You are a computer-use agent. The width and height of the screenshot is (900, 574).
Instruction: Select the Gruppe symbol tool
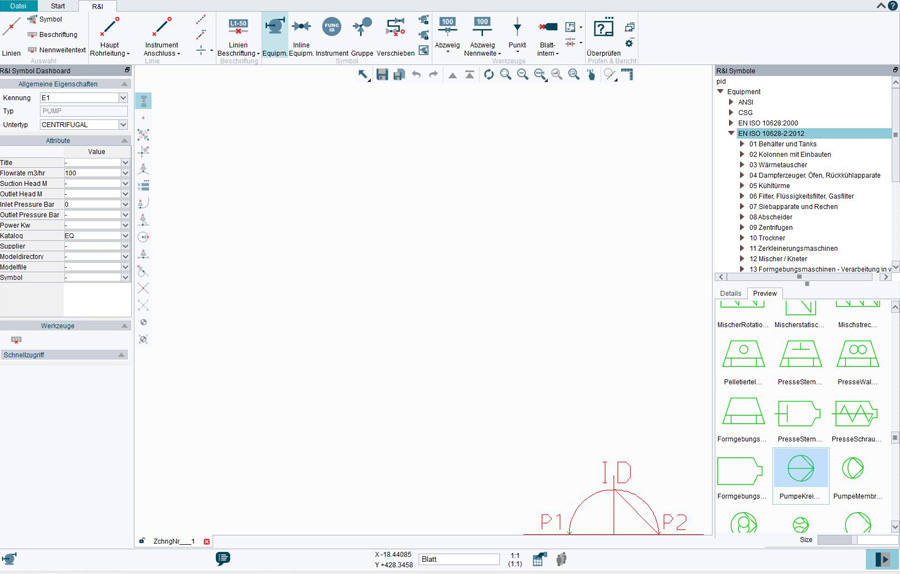pos(362,36)
